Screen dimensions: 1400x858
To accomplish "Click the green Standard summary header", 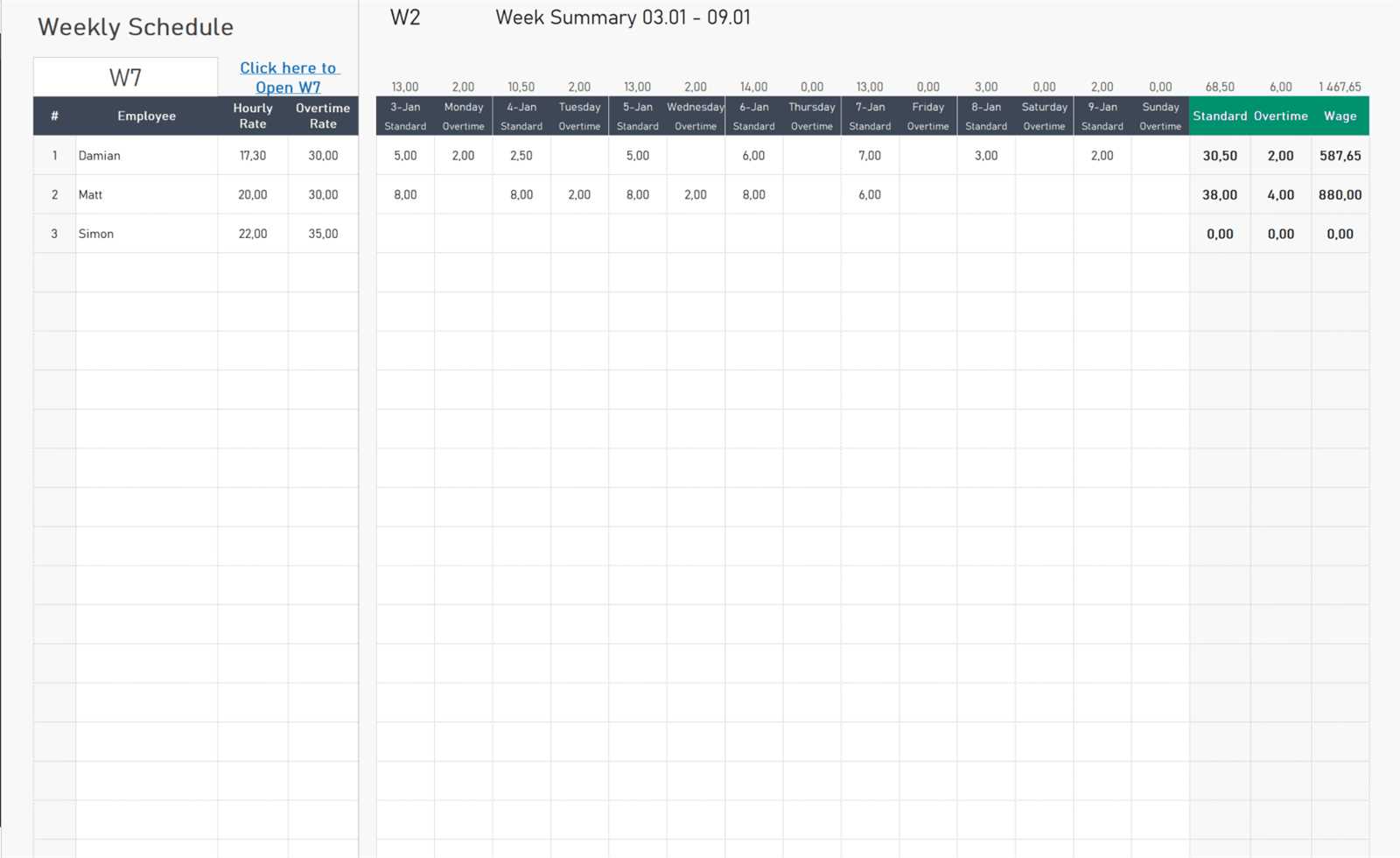I will point(1220,116).
